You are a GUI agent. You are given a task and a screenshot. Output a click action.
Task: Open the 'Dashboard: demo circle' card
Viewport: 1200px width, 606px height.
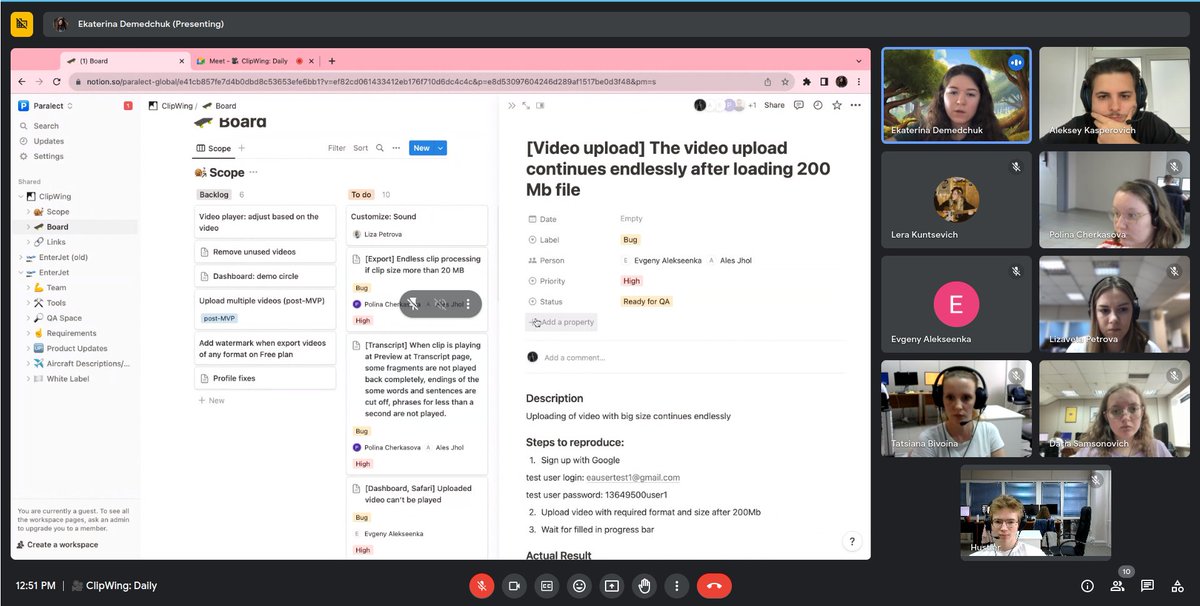pos(265,276)
